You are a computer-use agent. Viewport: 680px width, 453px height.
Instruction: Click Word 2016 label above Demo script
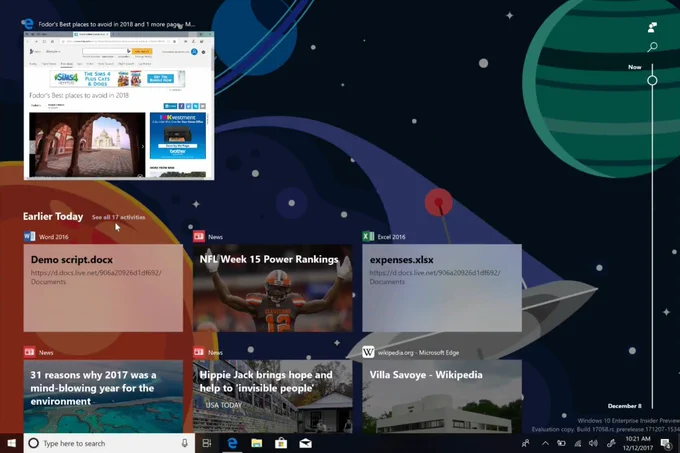coord(53,237)
